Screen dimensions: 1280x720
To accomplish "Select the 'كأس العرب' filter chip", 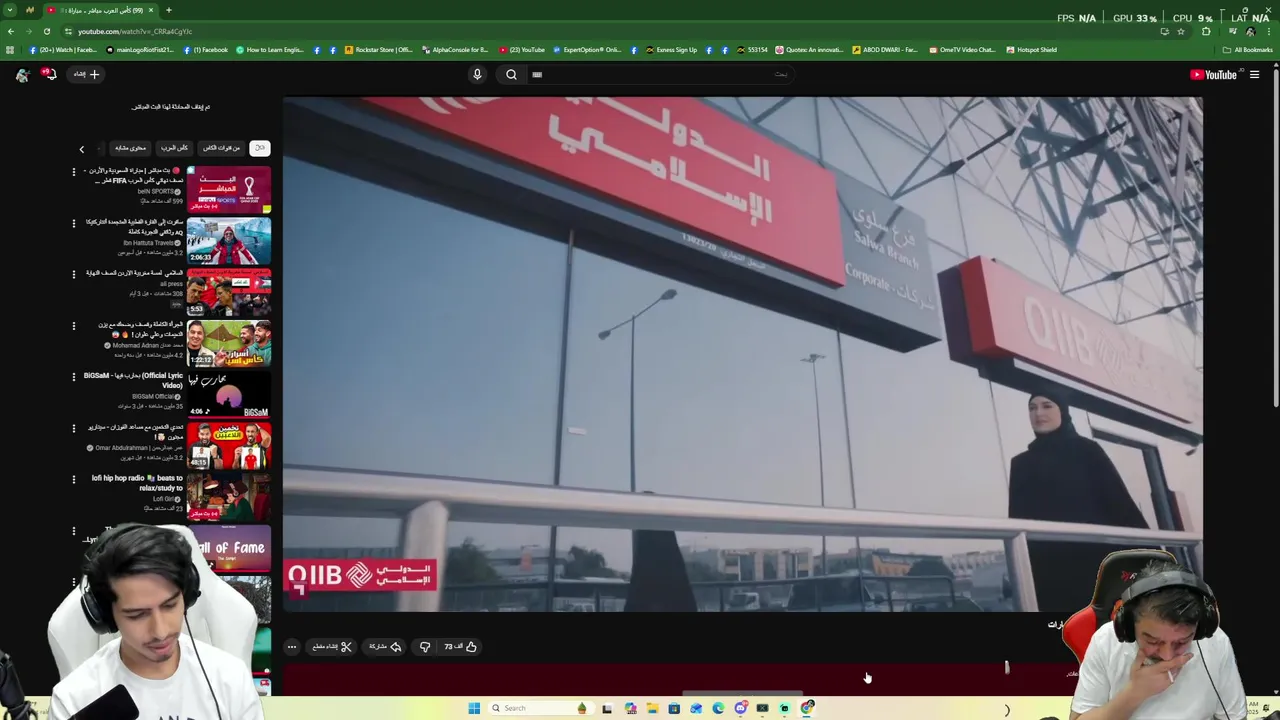I will [175, 148].
